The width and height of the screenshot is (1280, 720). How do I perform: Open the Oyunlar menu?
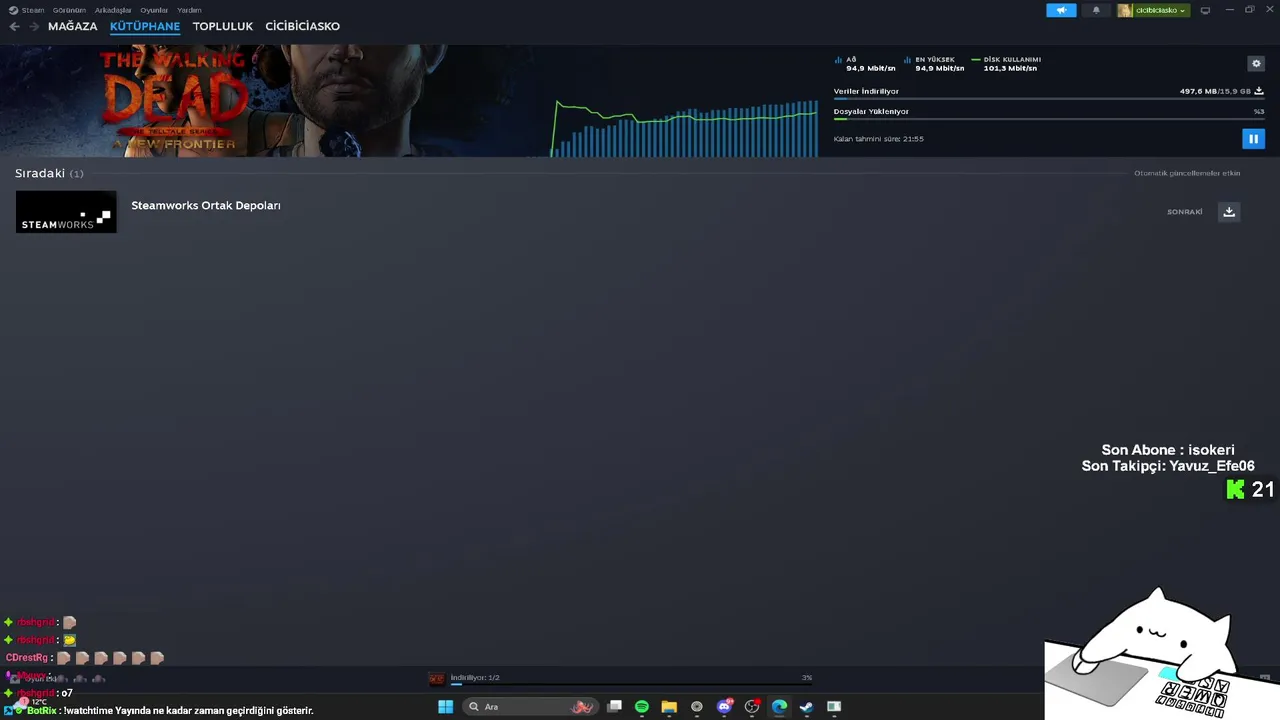(154, 10)
